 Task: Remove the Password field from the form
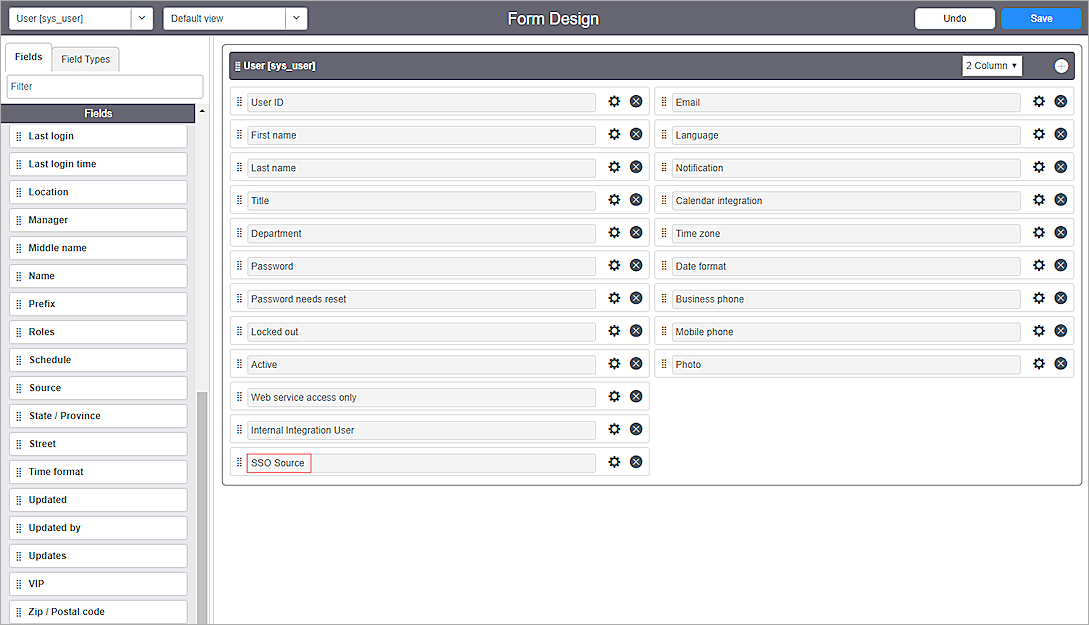tap(636, 265)
